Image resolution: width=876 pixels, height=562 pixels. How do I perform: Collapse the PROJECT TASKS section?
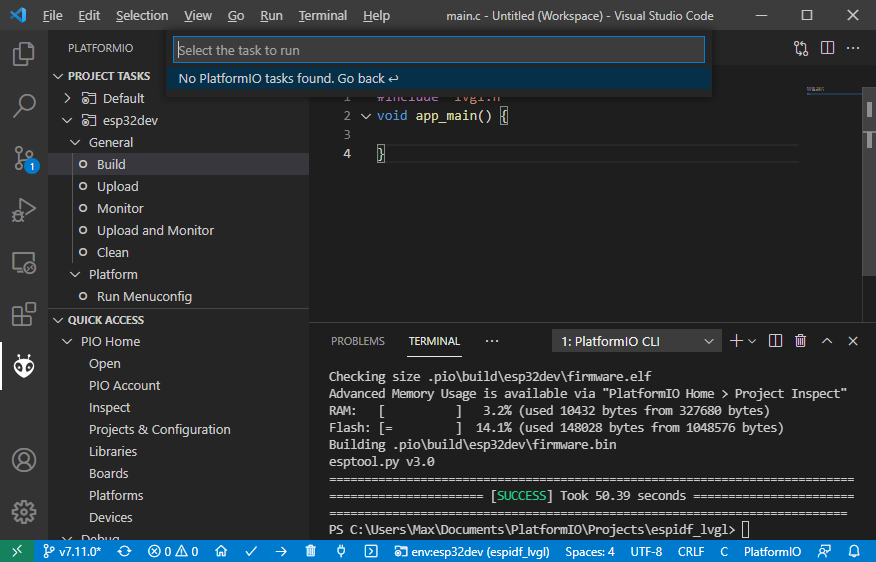[58, 76]
